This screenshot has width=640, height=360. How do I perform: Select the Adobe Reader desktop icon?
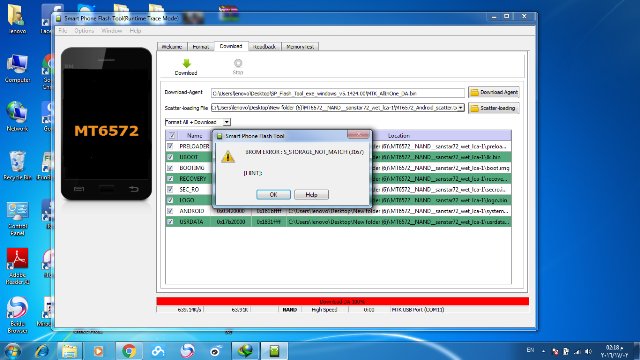[x=17, y=266]
